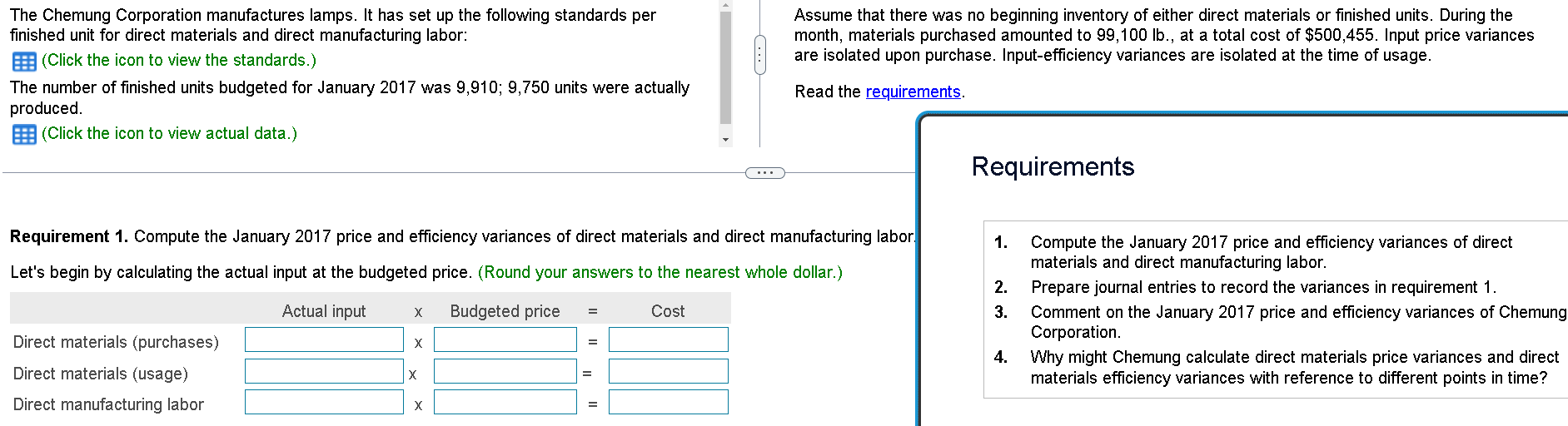Click Cost field for Direct materials (usage)
This screenshot has width=1568, height=426.
coord(668,371)
